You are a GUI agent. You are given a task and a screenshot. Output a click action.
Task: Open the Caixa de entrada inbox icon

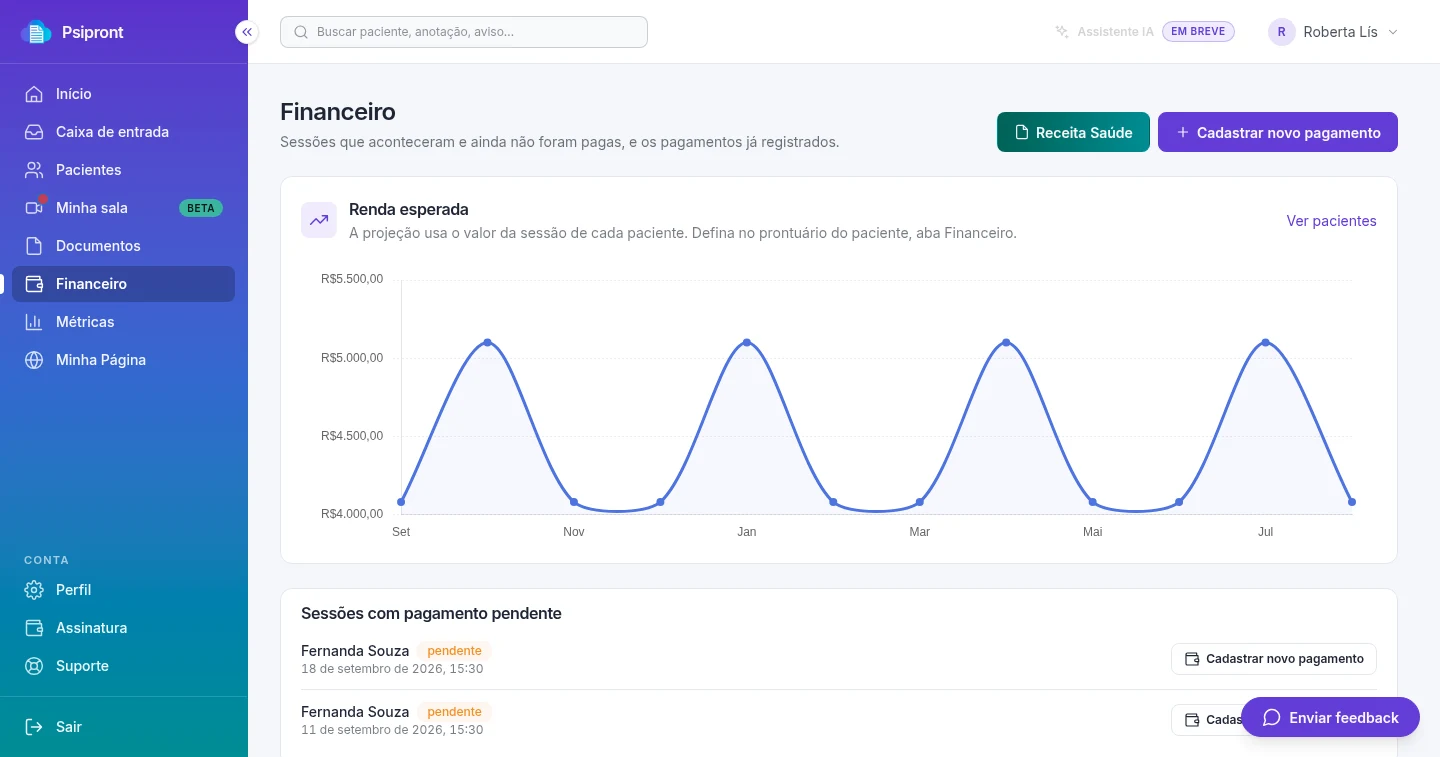click(34, 132)
